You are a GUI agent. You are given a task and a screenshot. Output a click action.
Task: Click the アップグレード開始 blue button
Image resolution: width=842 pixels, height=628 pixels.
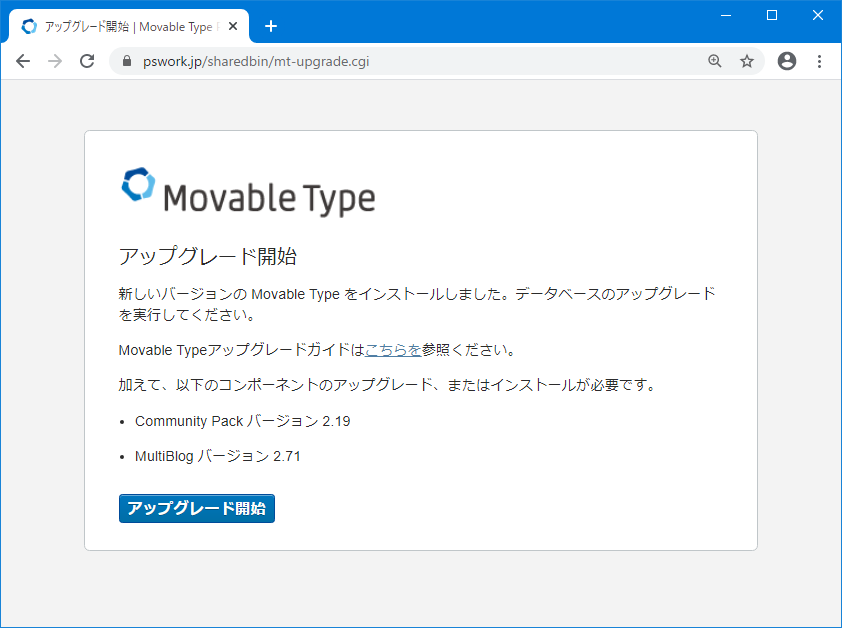tap(196, 509)
